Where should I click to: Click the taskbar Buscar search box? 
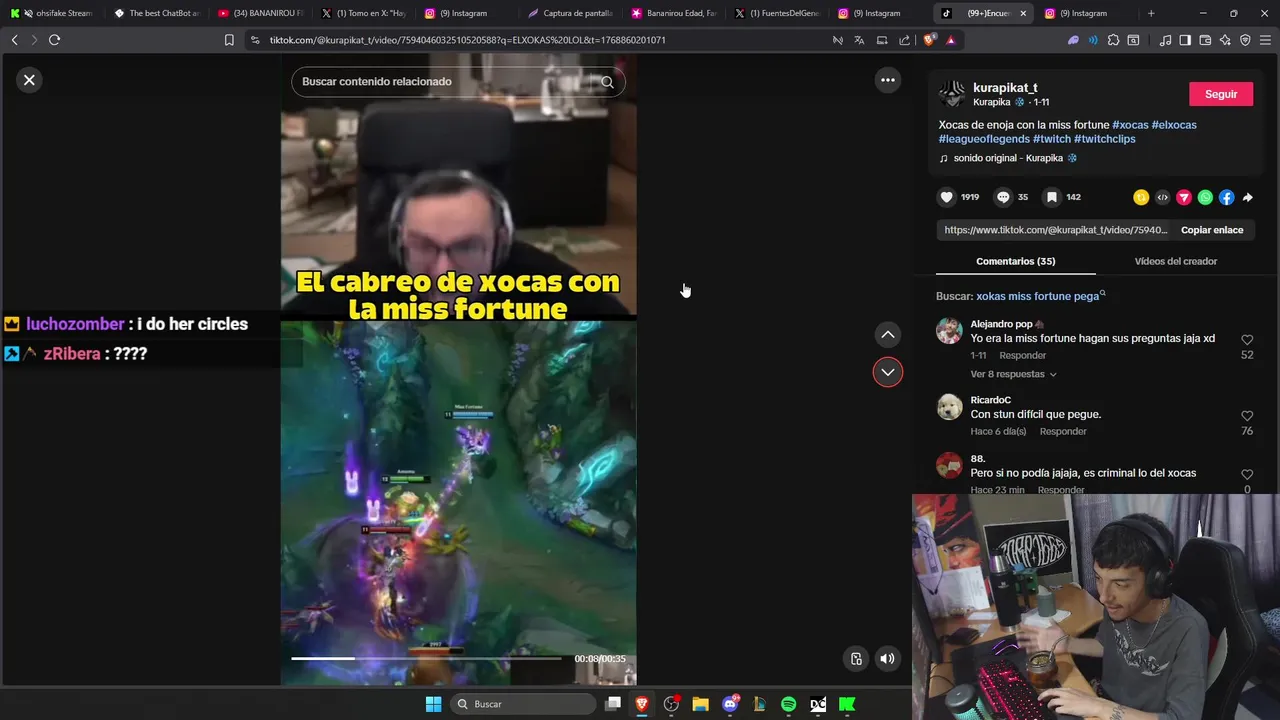522,704
